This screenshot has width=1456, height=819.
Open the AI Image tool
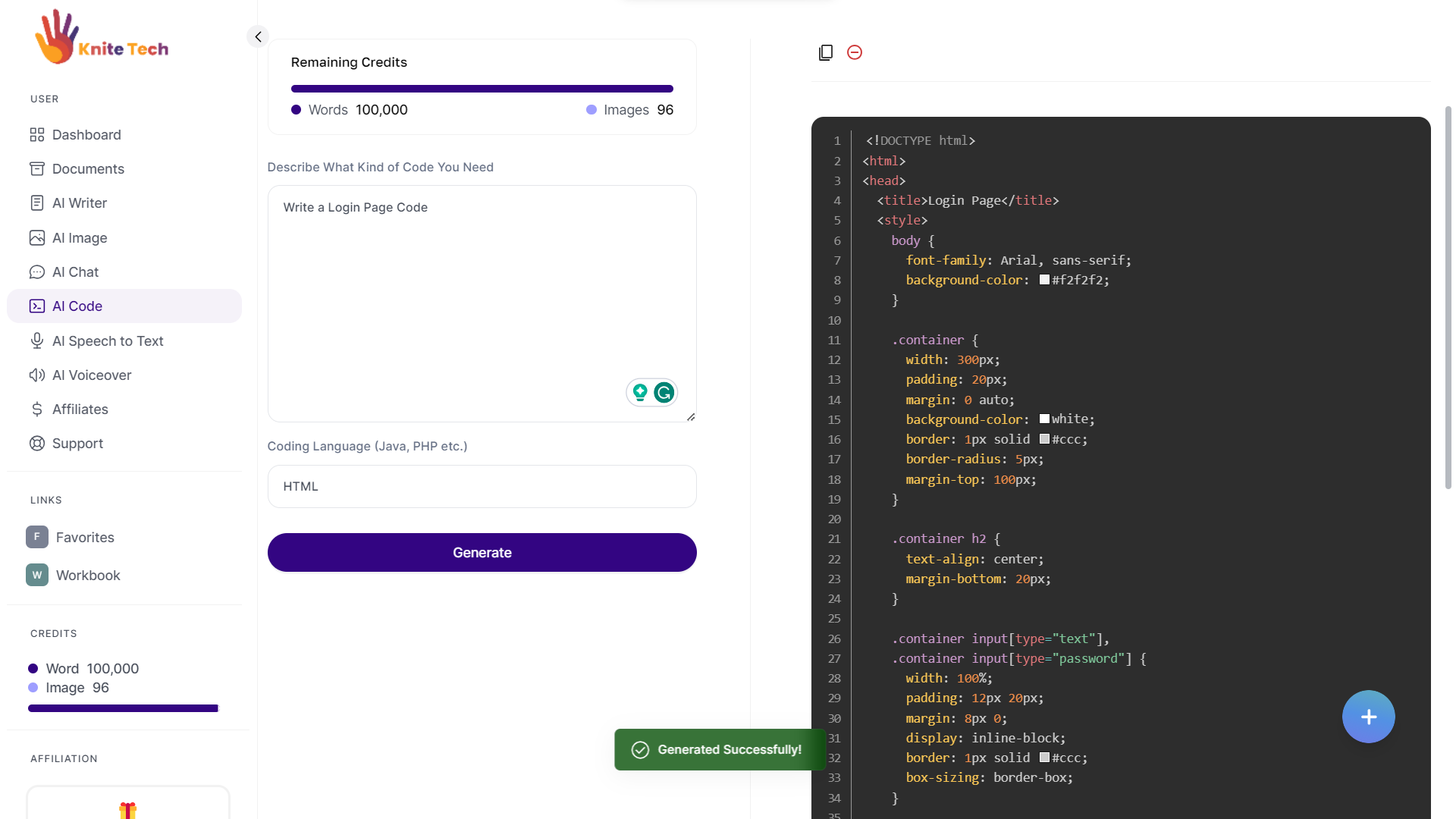pos(80,238)
